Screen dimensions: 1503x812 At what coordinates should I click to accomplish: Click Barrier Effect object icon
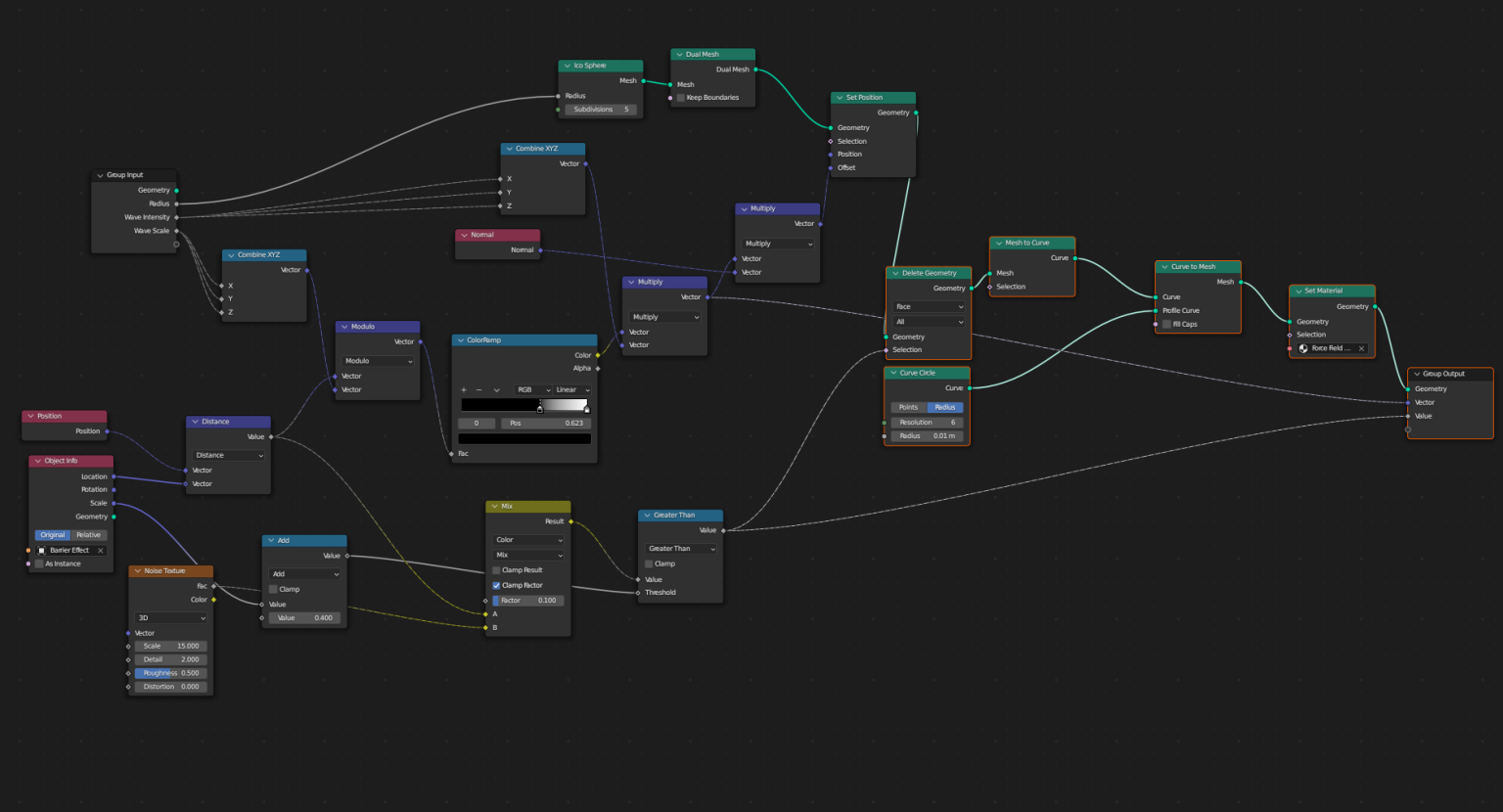click(42, 550)
